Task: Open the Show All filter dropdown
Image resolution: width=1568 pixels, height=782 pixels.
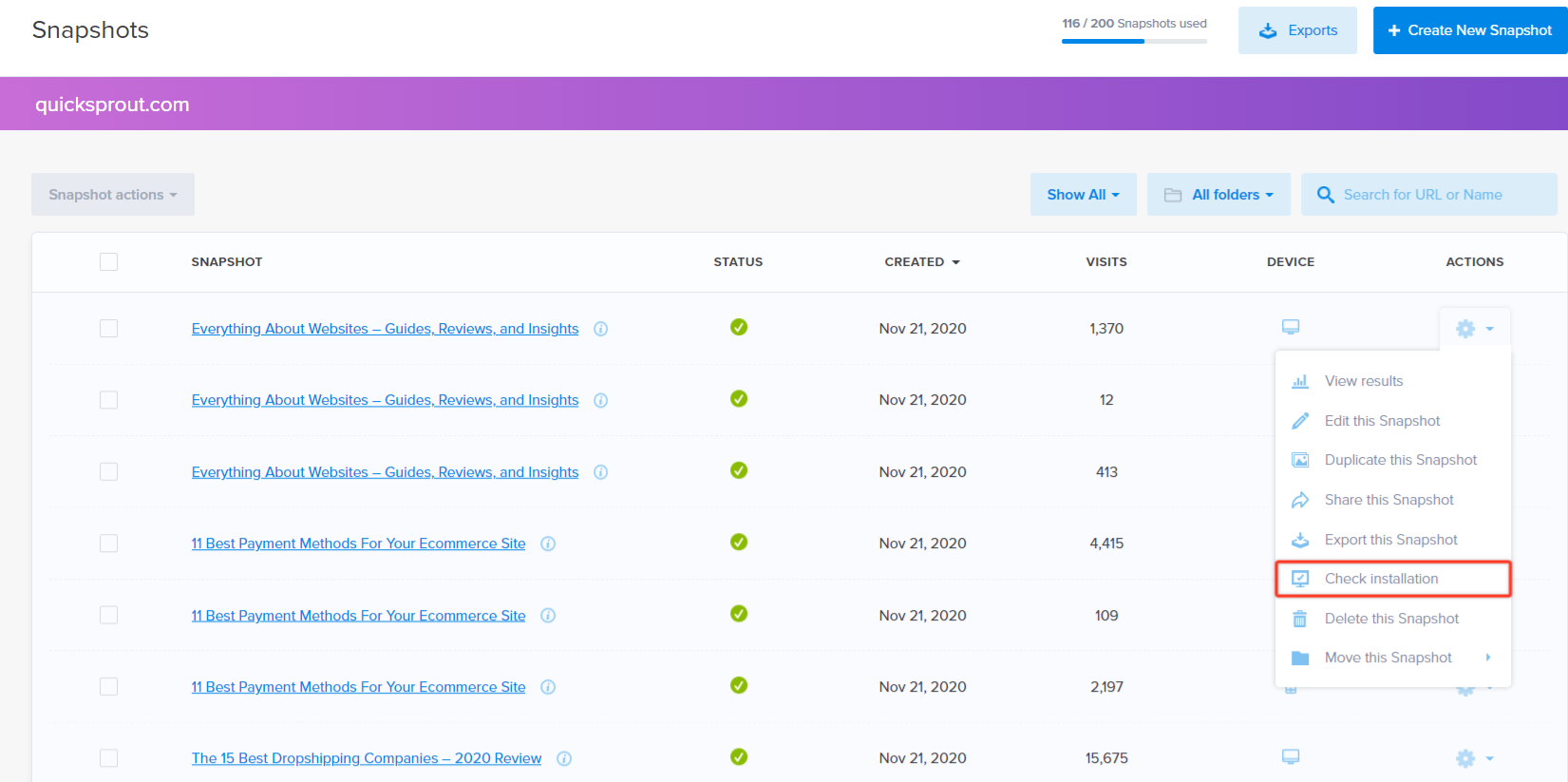Action: pos(1084,195)
